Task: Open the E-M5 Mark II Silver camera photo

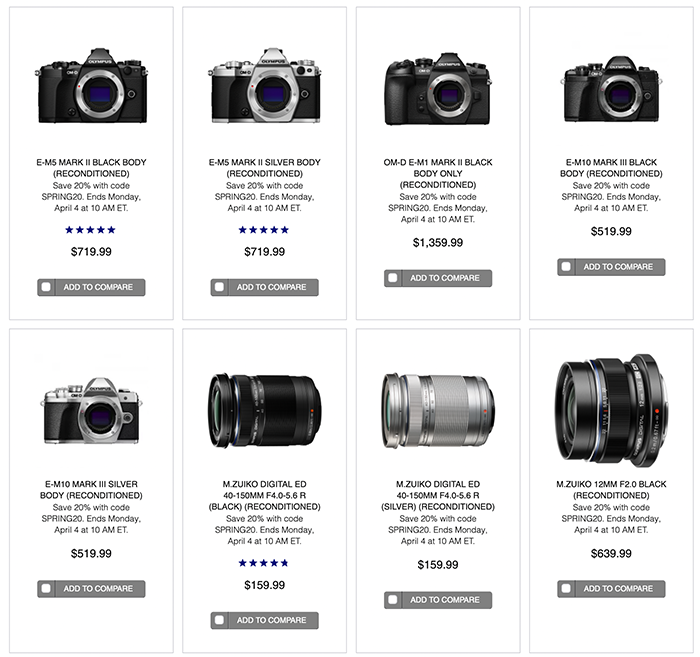Action: (x=264, y=86)
